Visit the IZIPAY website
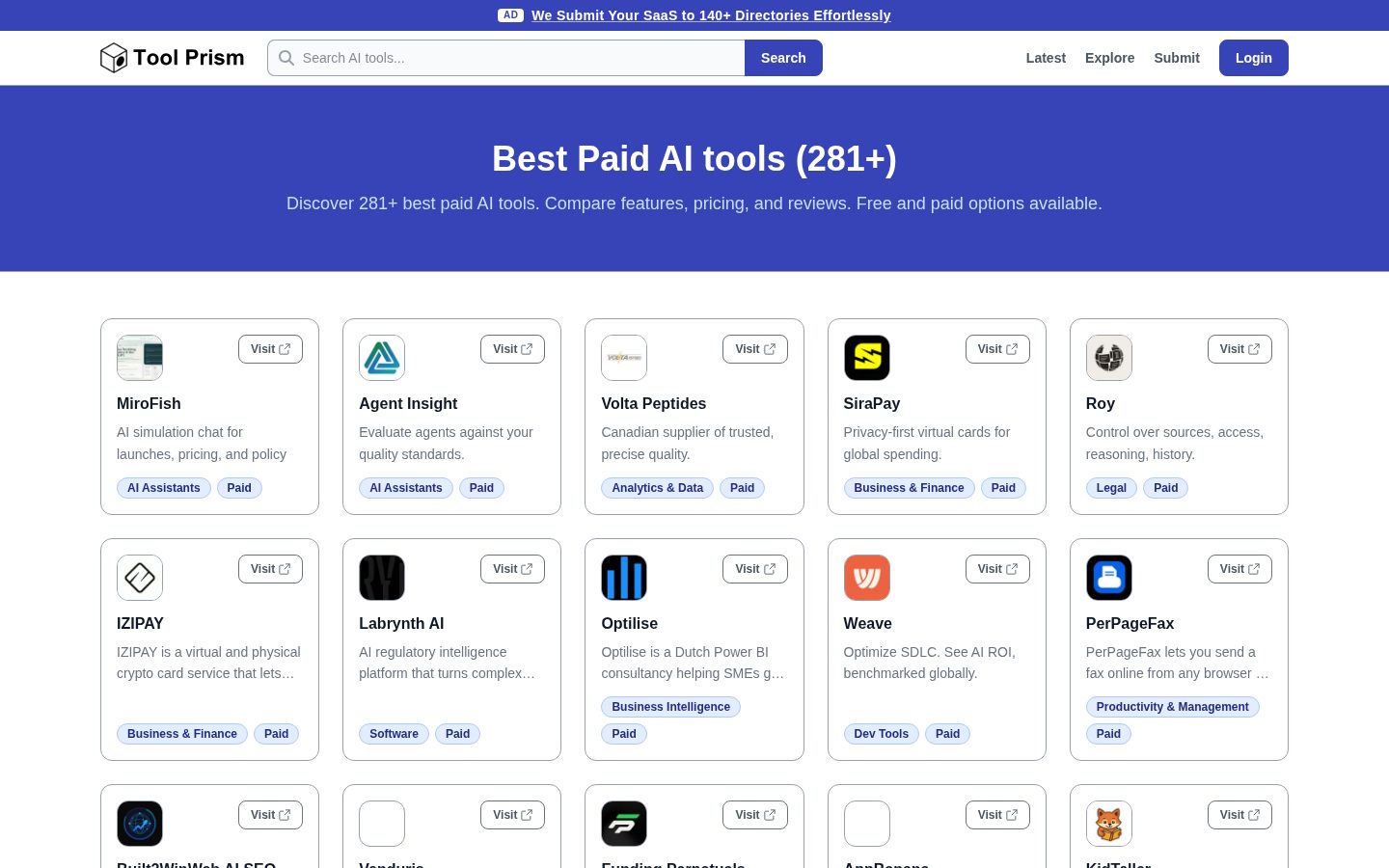 click(x=270, y=569)
